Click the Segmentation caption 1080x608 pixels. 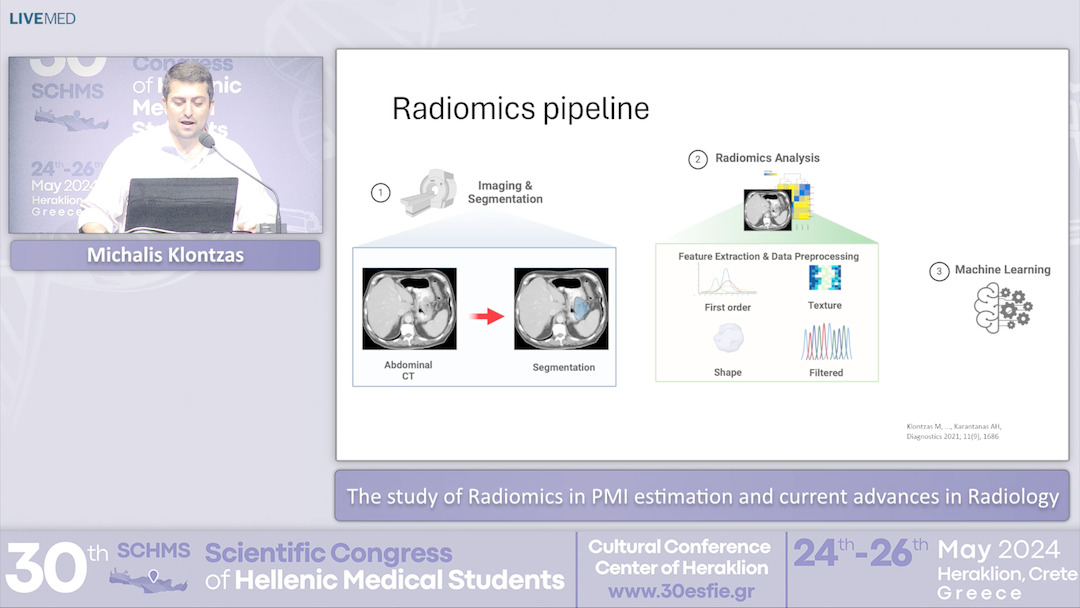click(x=563, y=368)
